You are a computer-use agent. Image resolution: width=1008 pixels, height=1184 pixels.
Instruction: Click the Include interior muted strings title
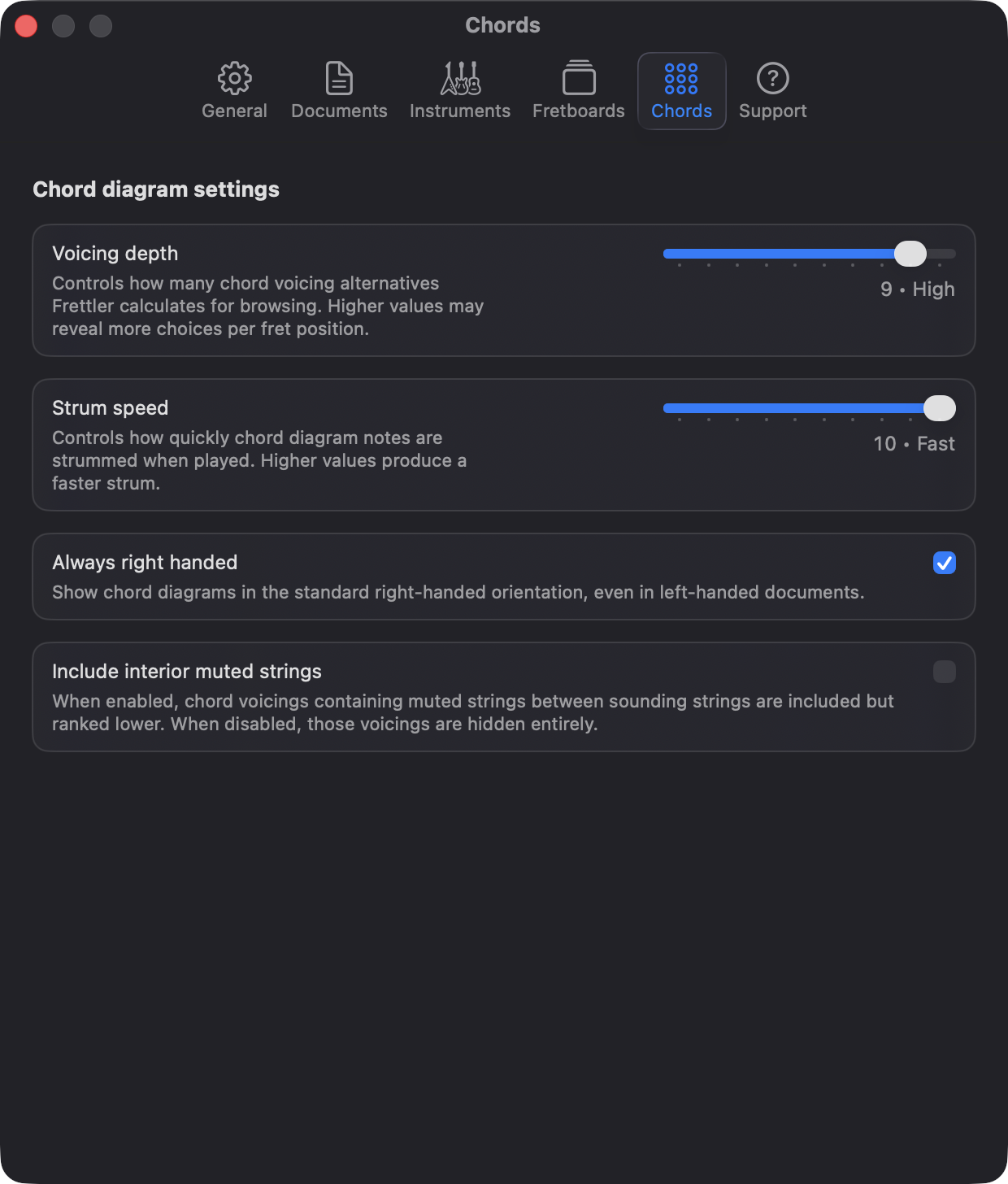click(187, 672)
